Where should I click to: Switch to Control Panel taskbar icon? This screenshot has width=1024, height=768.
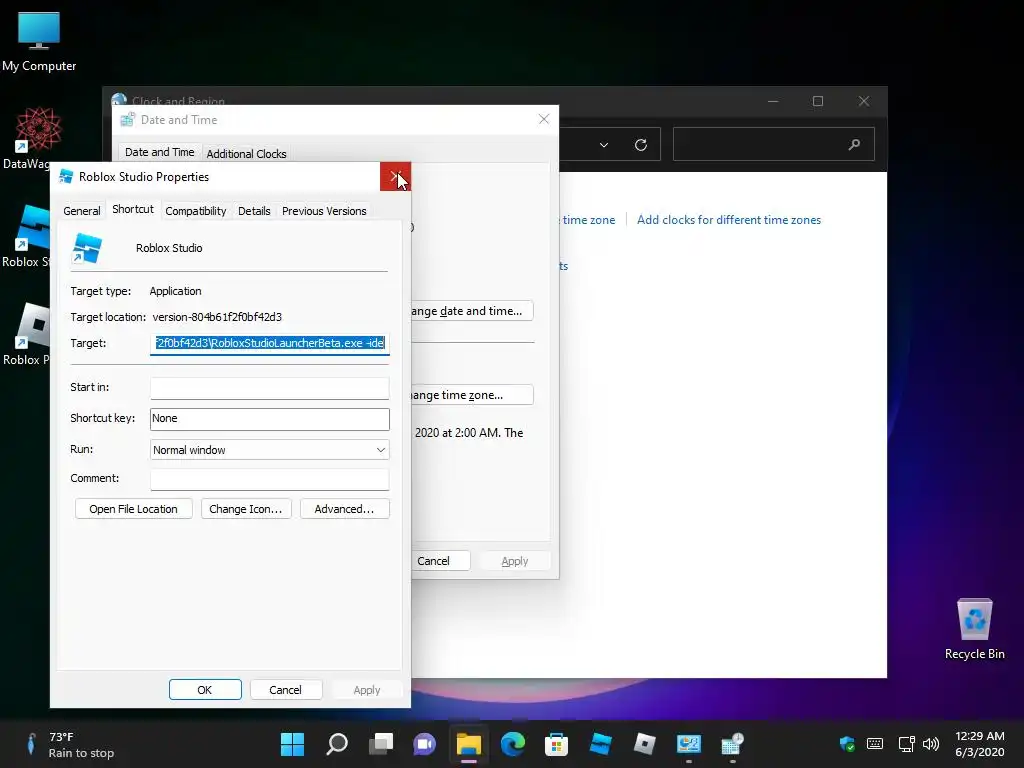tap(688, 744)
